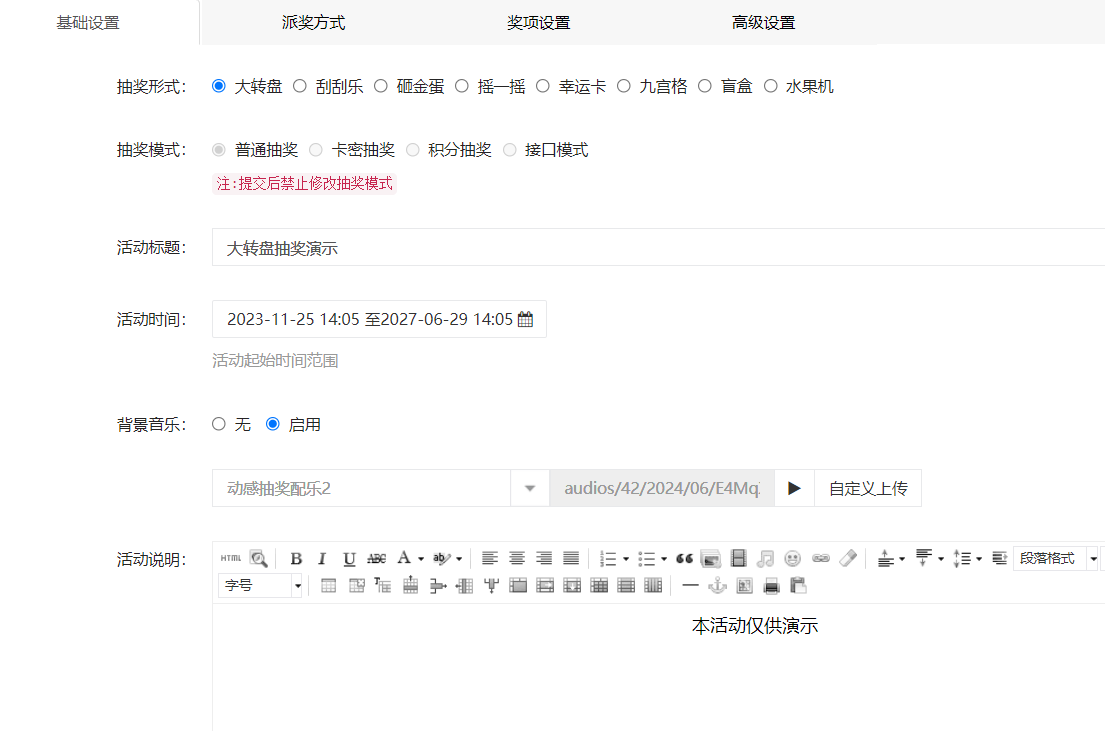This screenshot has height=731, width=1105.
Task: Select 卡密抽奖 lottery mode
Action: [316, 149]
